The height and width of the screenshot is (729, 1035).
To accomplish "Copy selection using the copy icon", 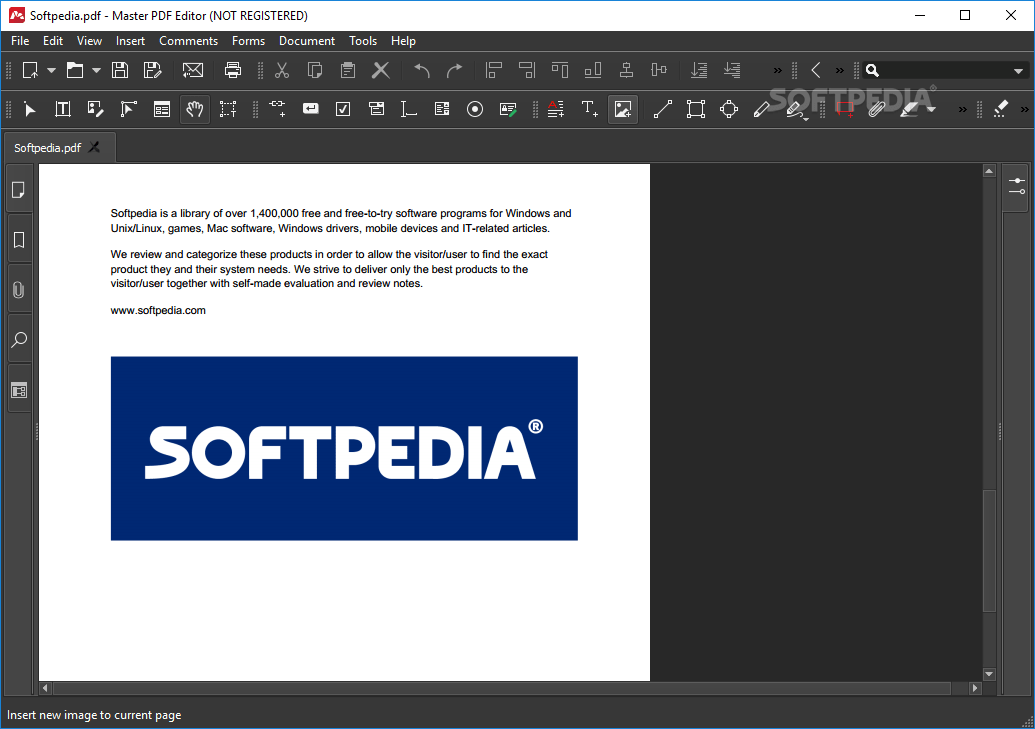I will pyautogui.click(x=315, y=70).
